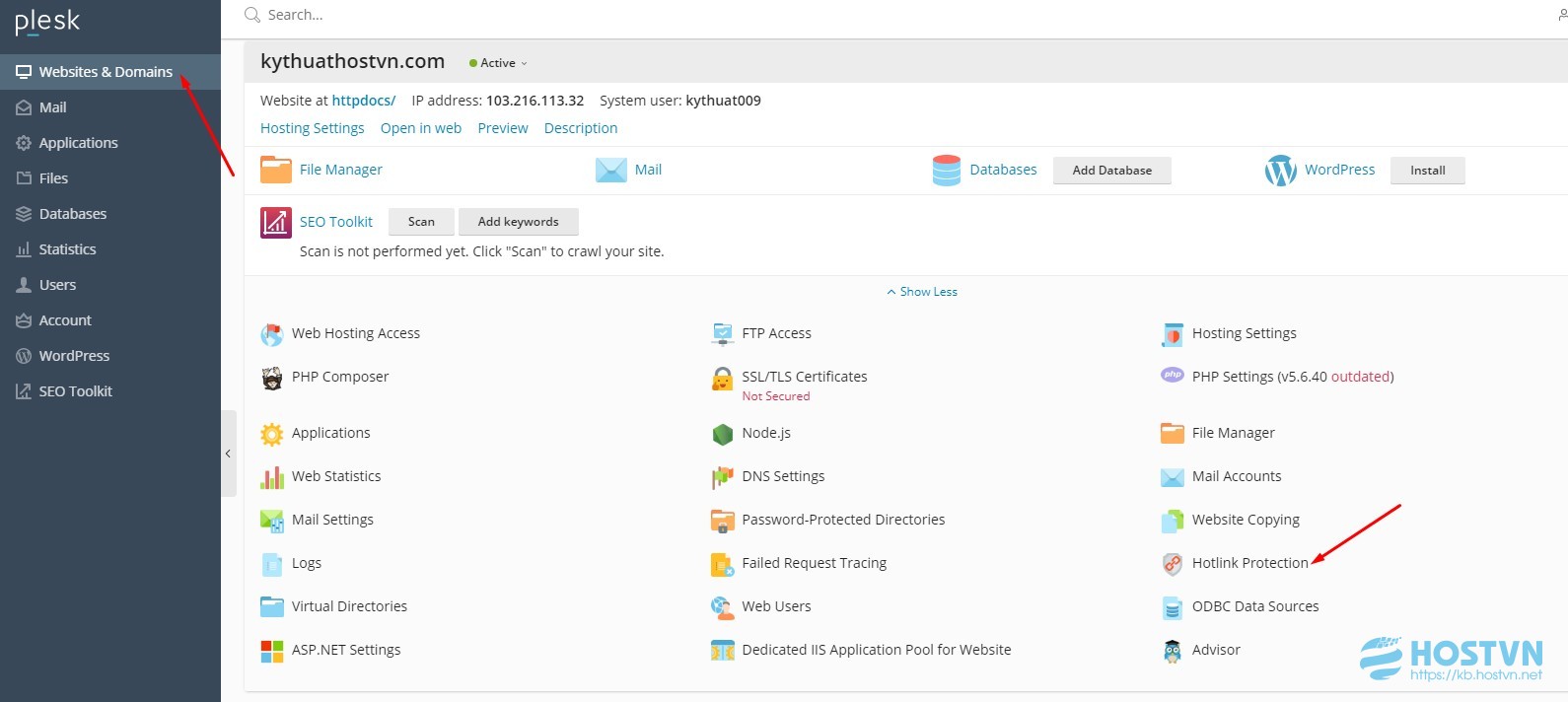Click the Not Secured status text
The image size is (1568, 702).
(776, 396)
